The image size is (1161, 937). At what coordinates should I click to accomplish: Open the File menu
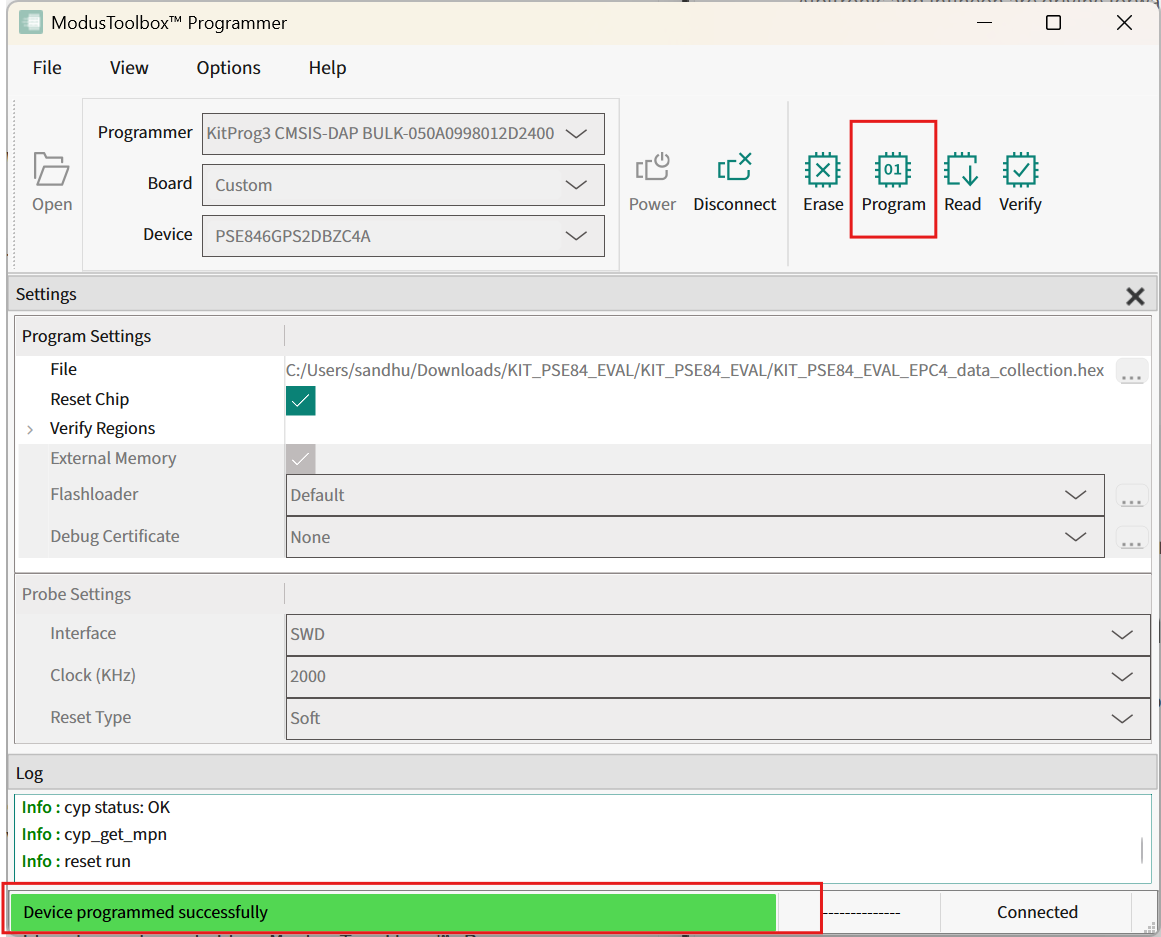(x=47, y=68)
